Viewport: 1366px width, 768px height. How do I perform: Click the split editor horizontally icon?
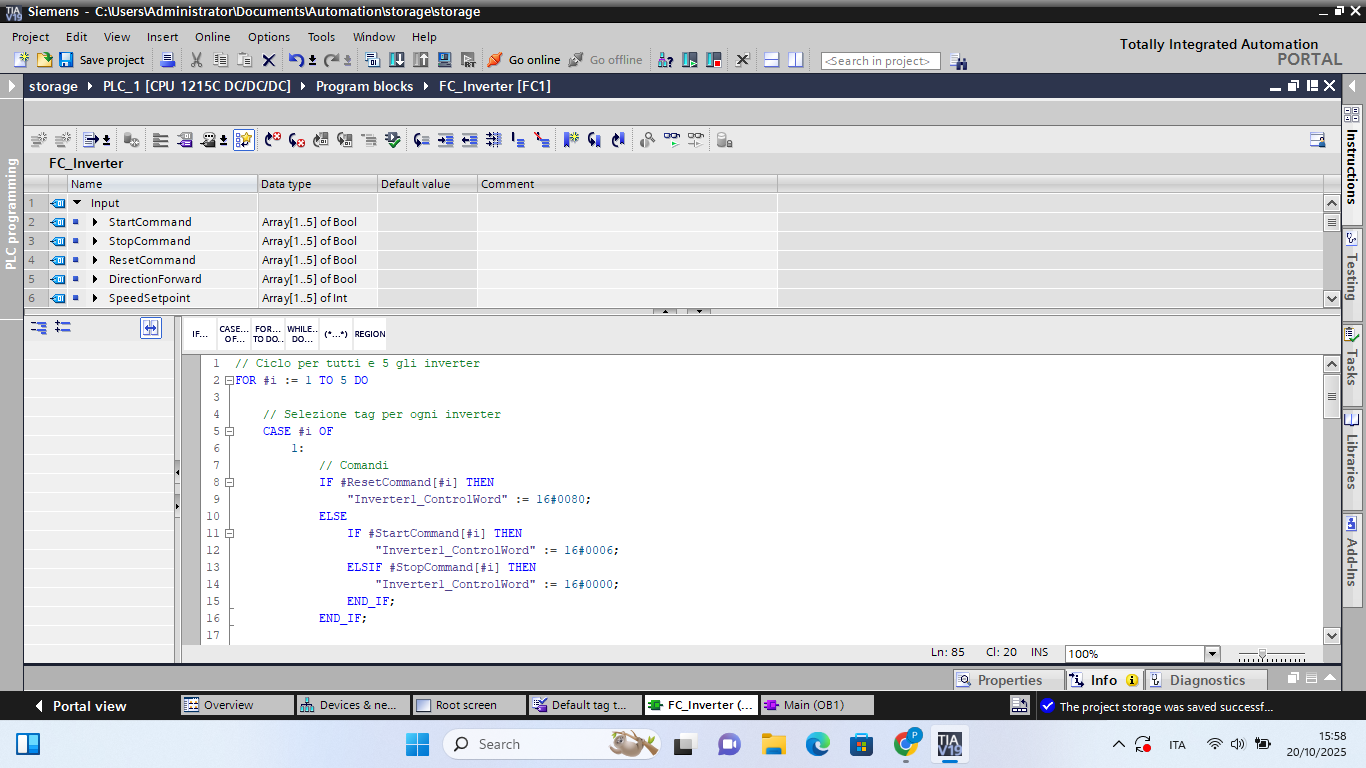[x=771, y=60]
